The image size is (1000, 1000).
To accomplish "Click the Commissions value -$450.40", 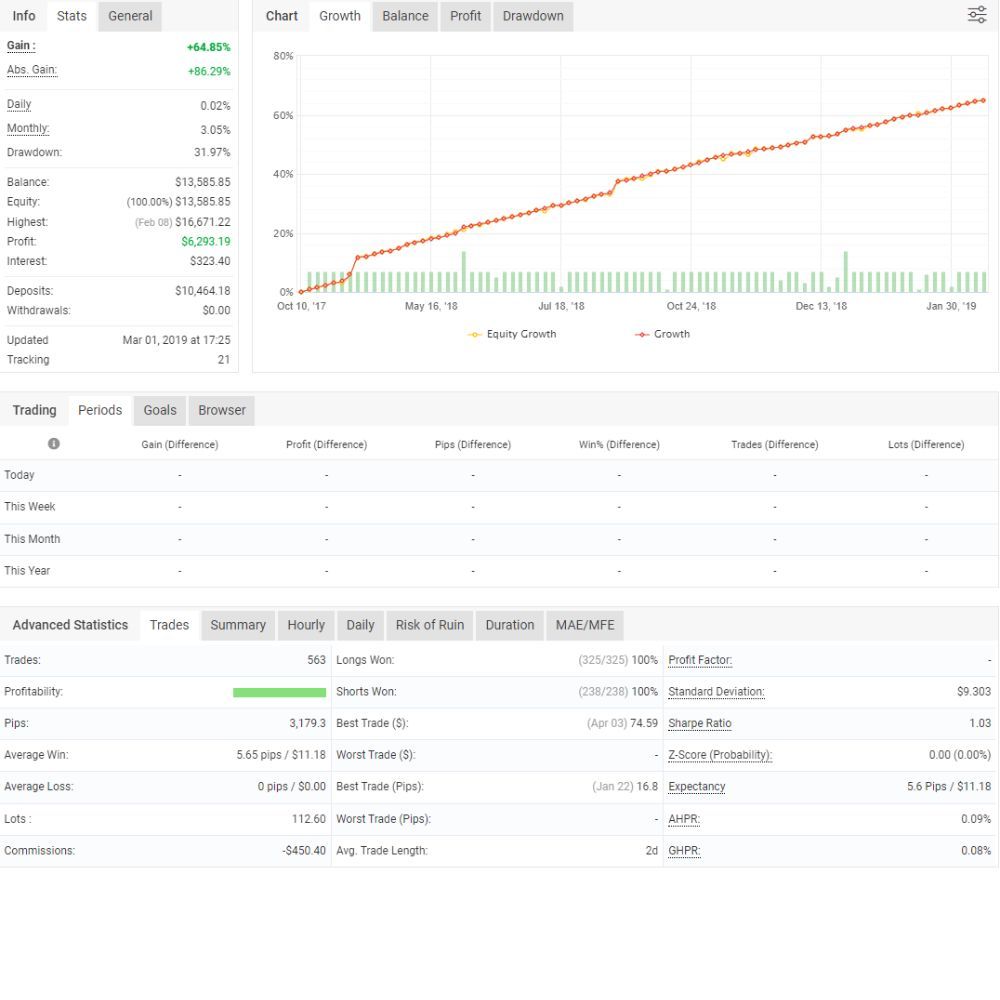I will point(304,851).
